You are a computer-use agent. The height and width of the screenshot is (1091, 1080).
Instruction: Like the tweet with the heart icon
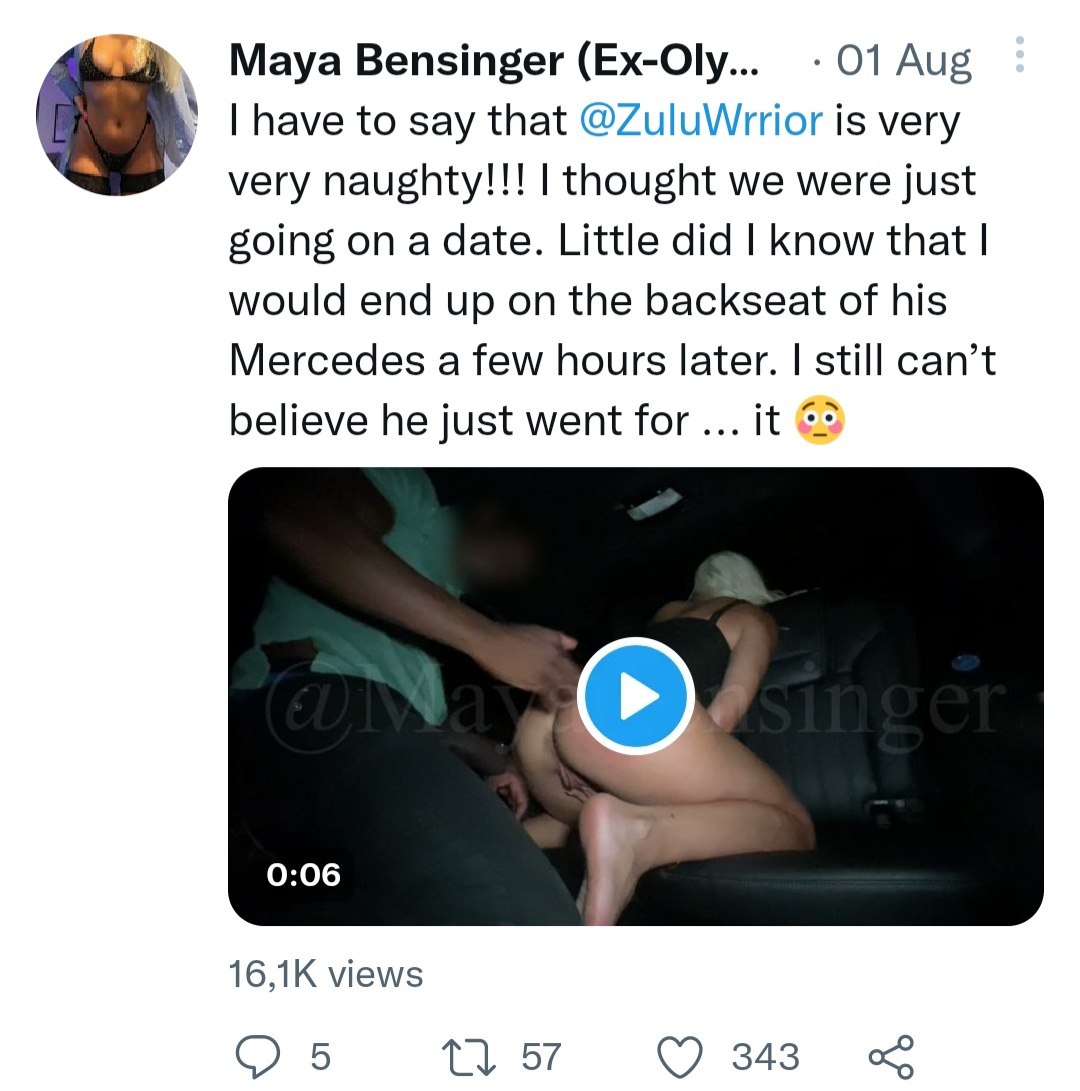(x=682, y=1056)
